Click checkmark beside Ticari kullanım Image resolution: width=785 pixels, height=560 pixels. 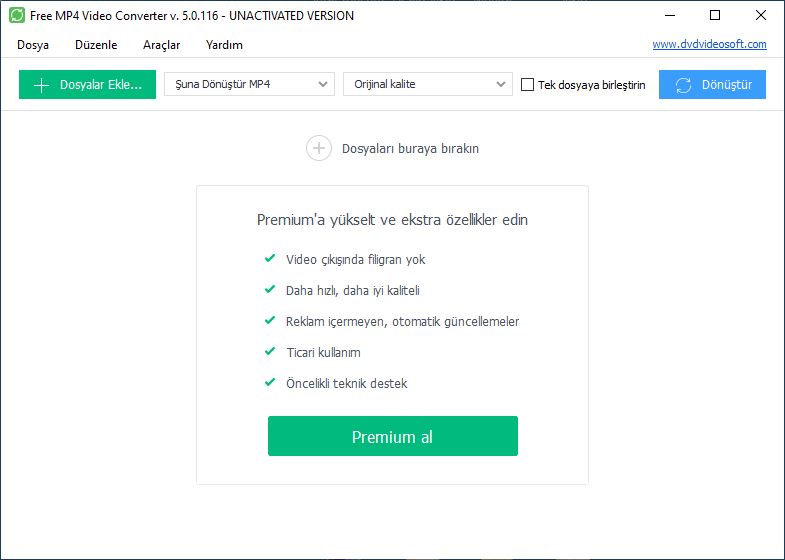[x=270, y=351]
